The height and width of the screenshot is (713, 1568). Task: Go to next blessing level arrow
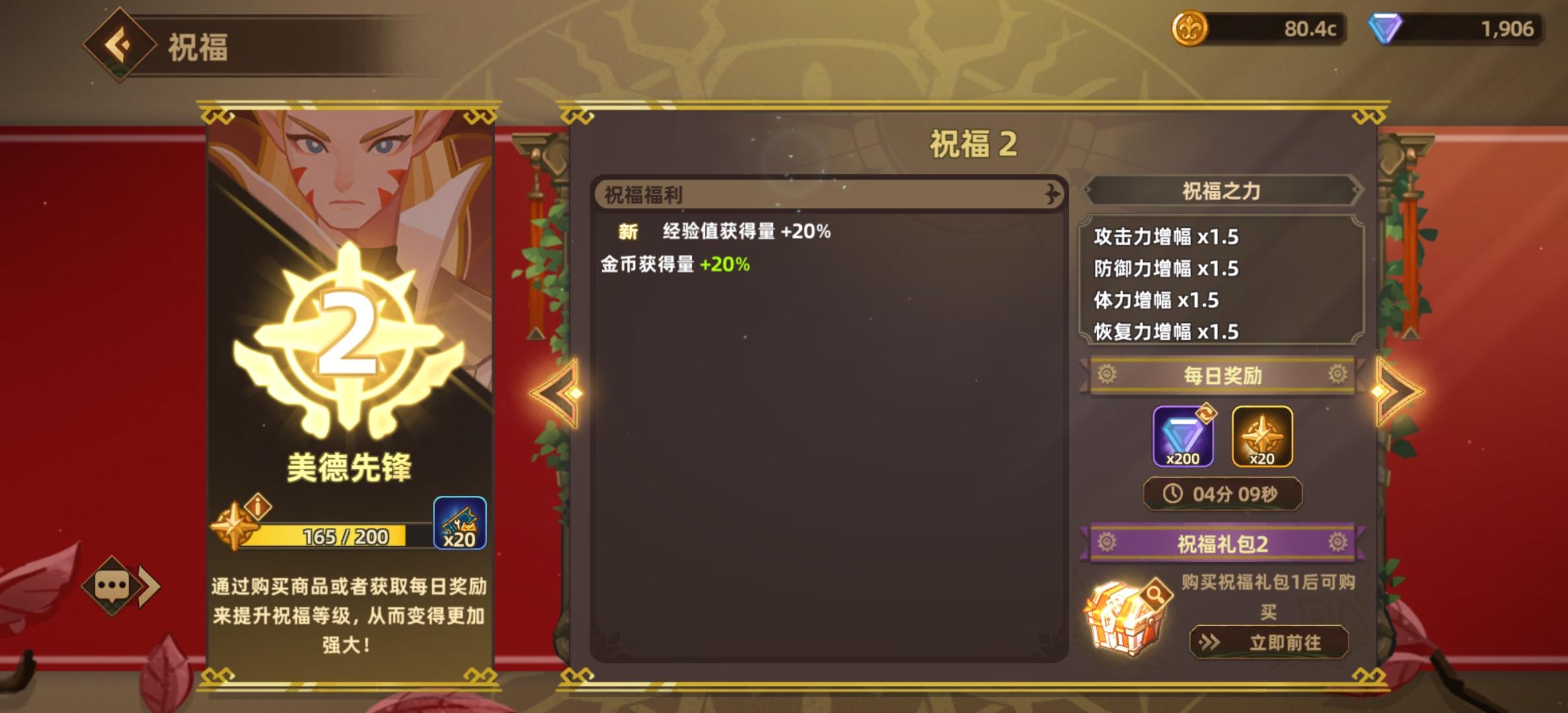click(x=1399, y=391)
